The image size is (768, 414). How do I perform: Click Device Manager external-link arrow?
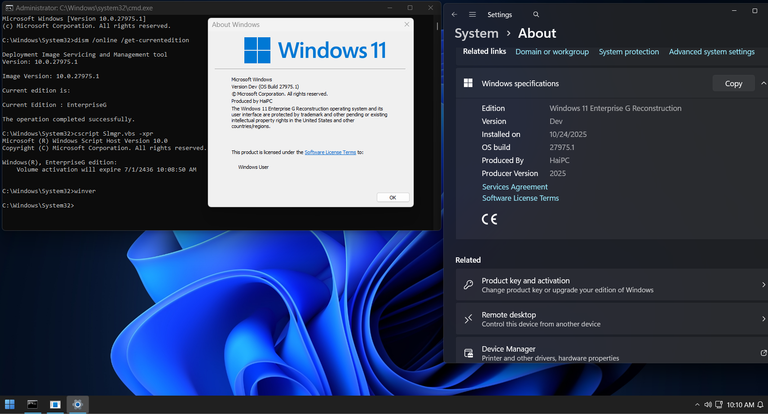(x=763, y=353)
